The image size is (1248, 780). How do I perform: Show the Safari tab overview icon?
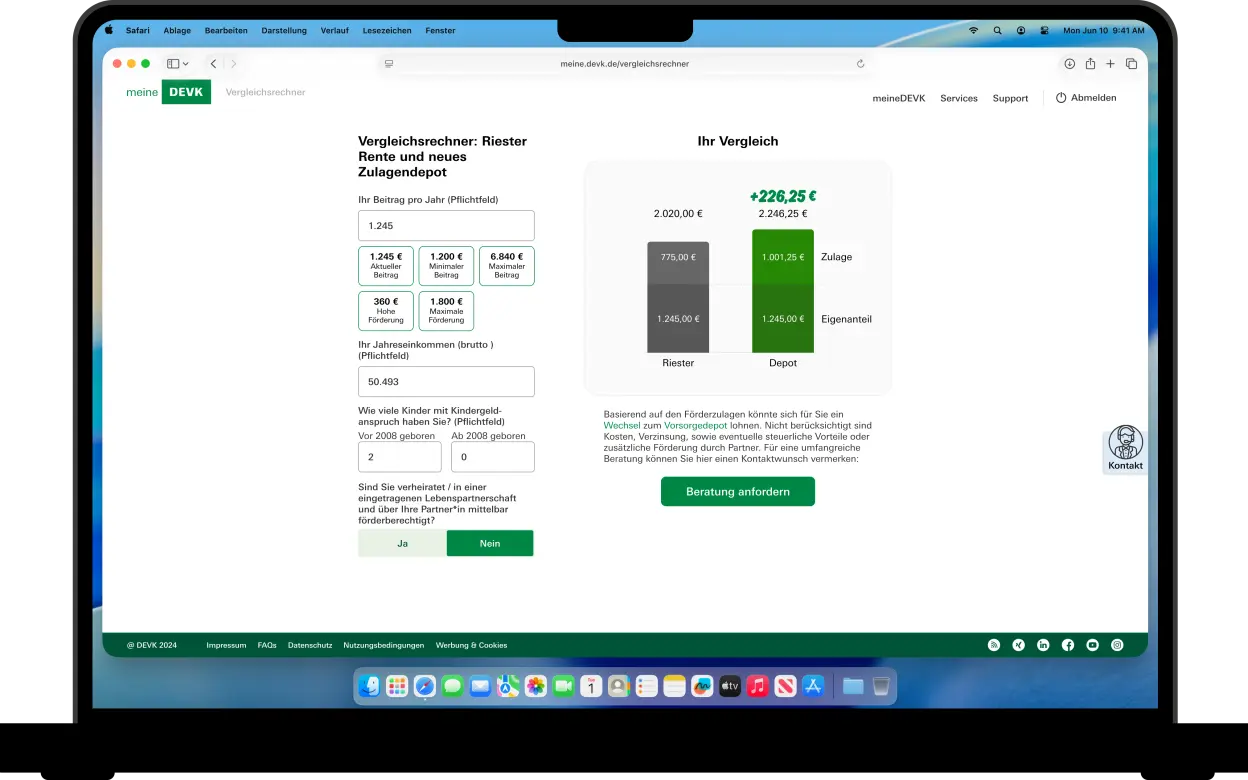(x=1131, y=64)
